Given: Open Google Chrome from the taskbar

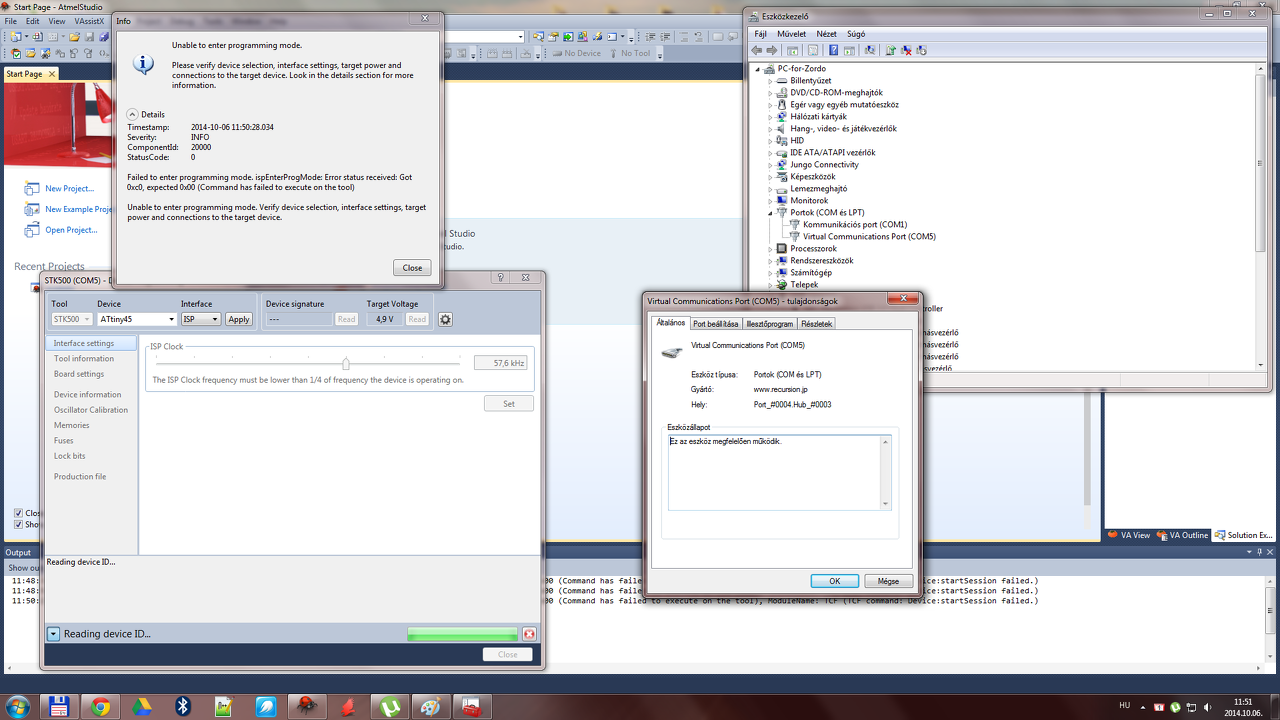Looking at the screenshot, I should [x=100, y=706].
